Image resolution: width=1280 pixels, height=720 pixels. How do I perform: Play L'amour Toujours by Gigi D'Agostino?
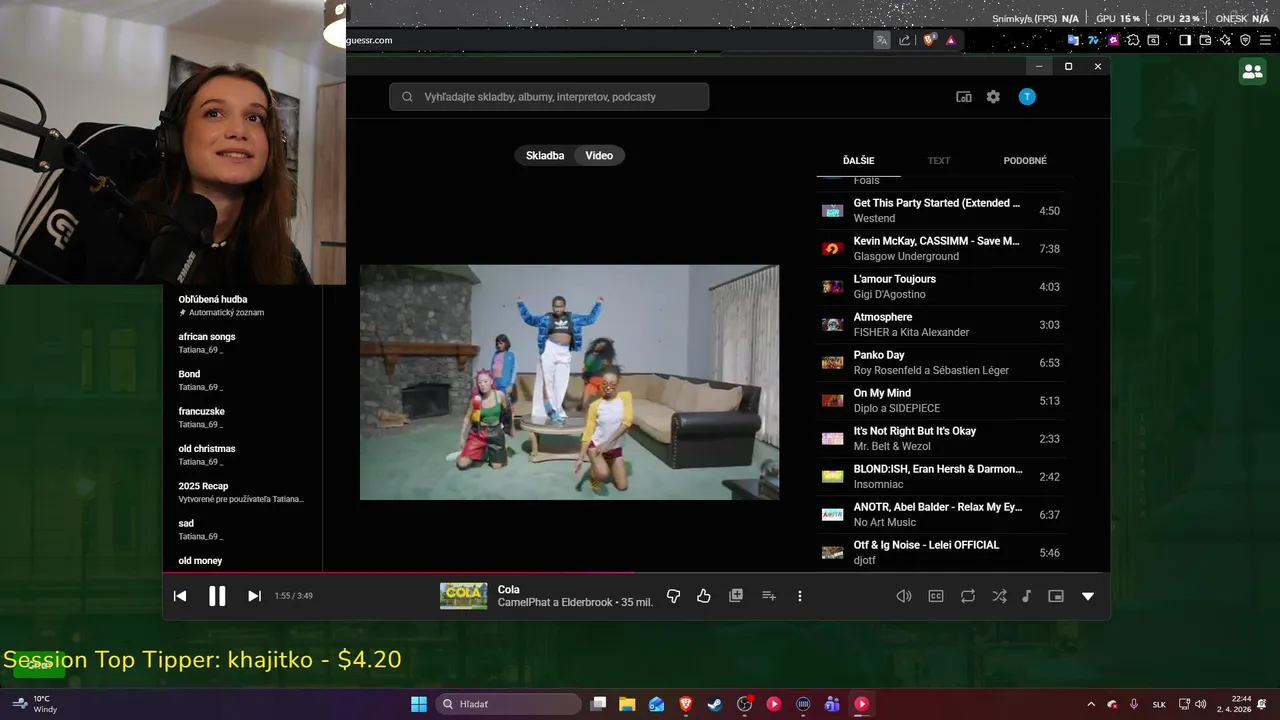[941, 287]
